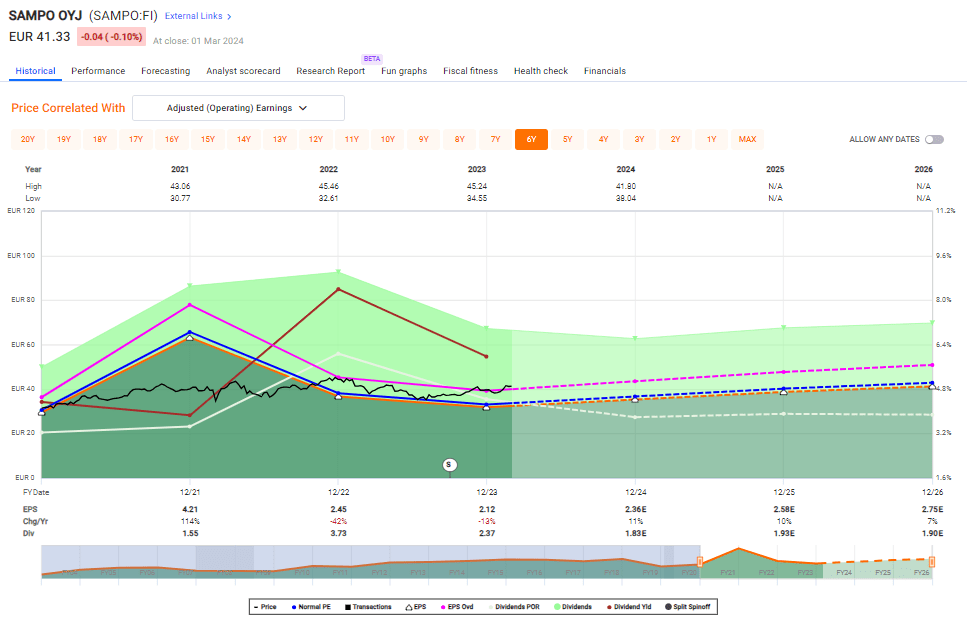Select the MAX time range button
Screen dimensions: 967x632
(x=747, y=140)
